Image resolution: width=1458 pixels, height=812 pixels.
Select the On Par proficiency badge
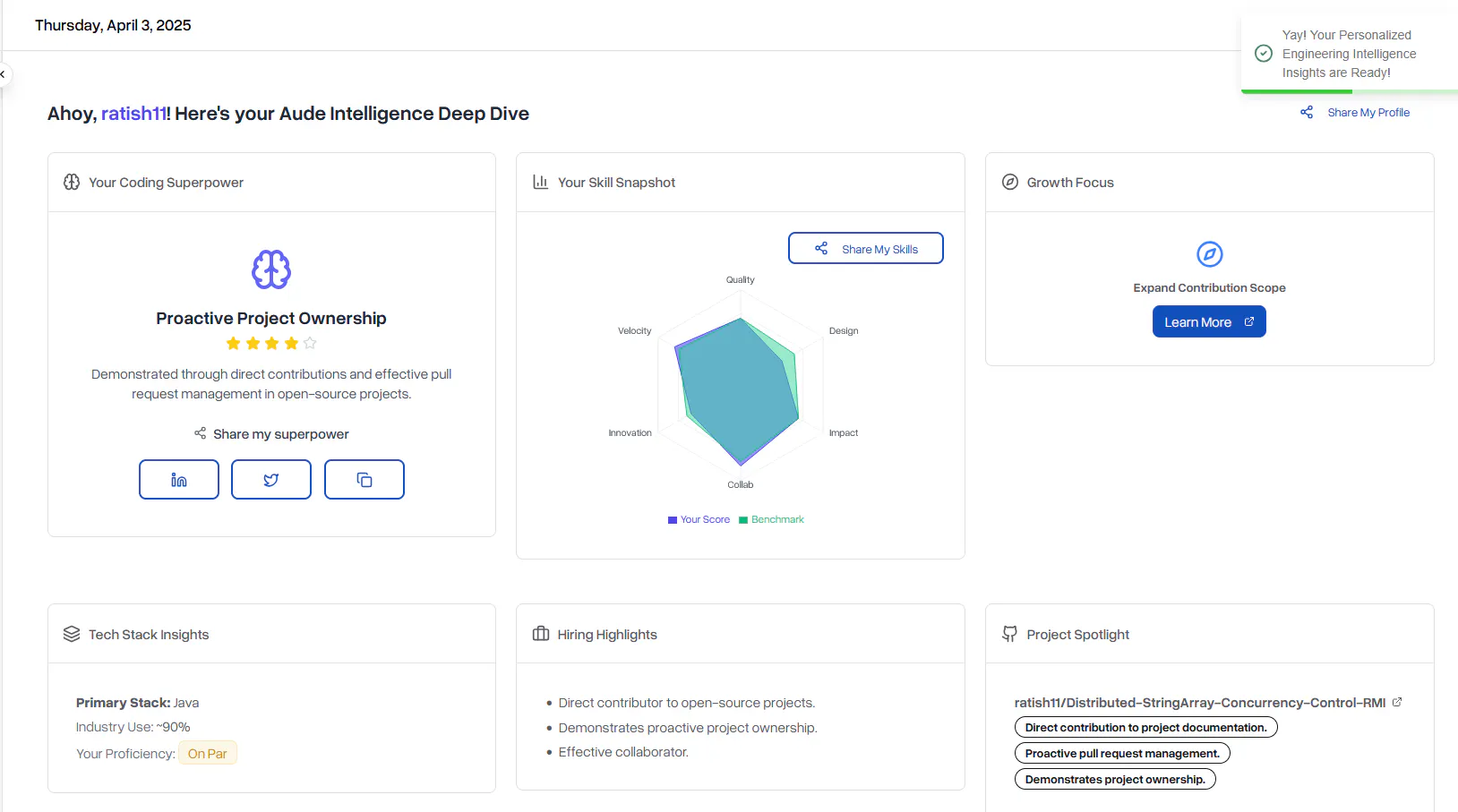coord(208,754)
